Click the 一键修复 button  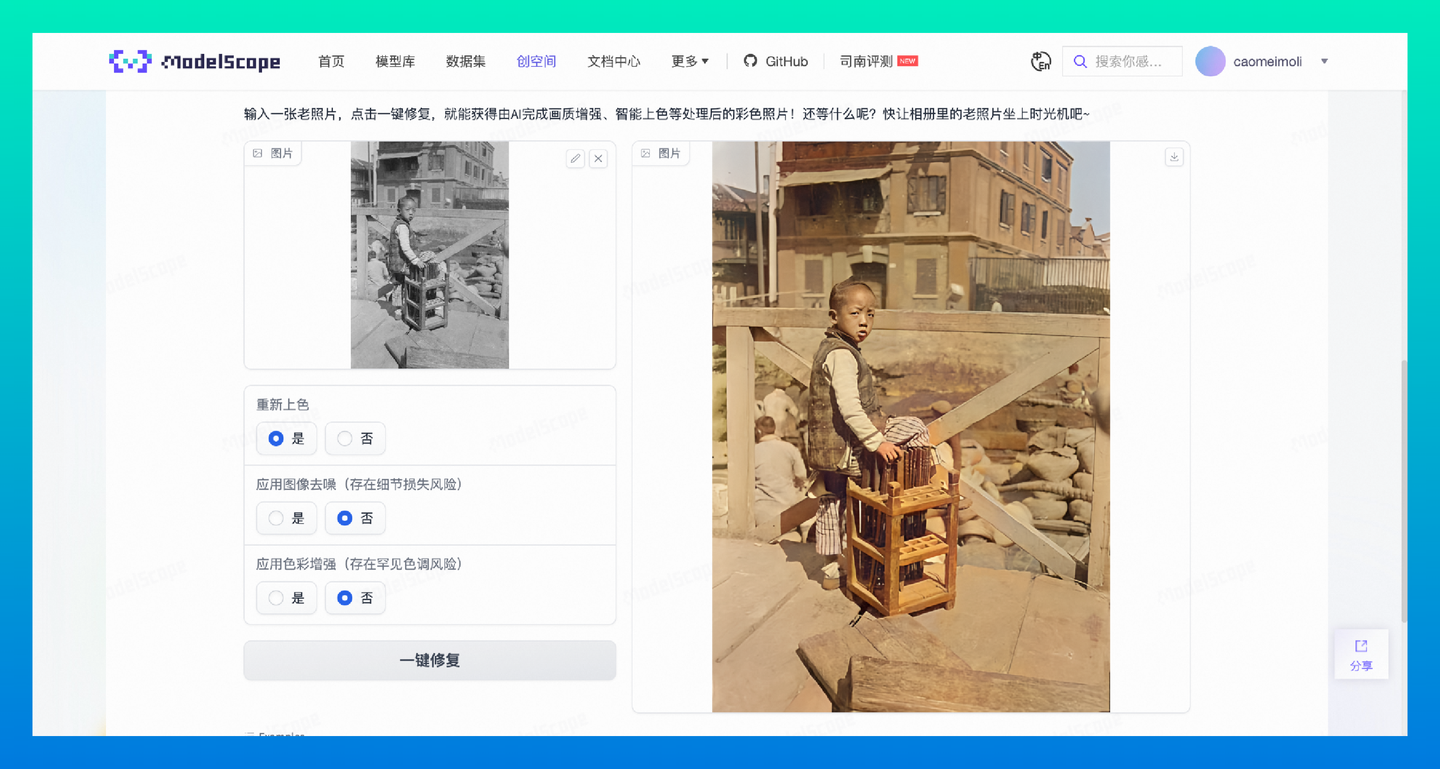(x=430, y=660)
